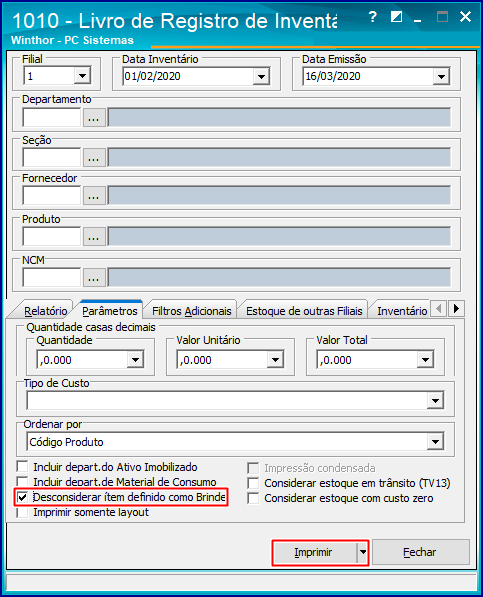Click the Produto code input field
This screenshot has width=483, height=597.
(52, 236)
